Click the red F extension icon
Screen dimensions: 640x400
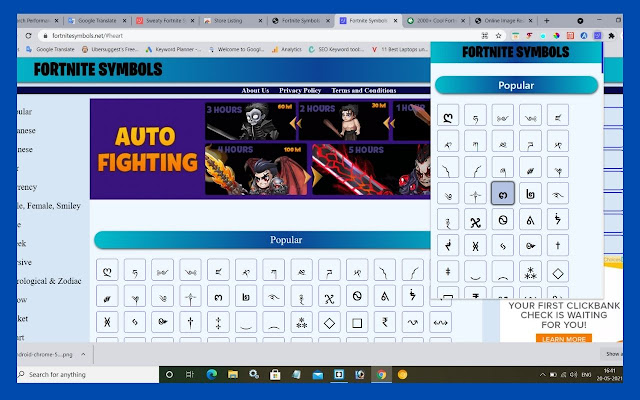(x=529, y=36)
